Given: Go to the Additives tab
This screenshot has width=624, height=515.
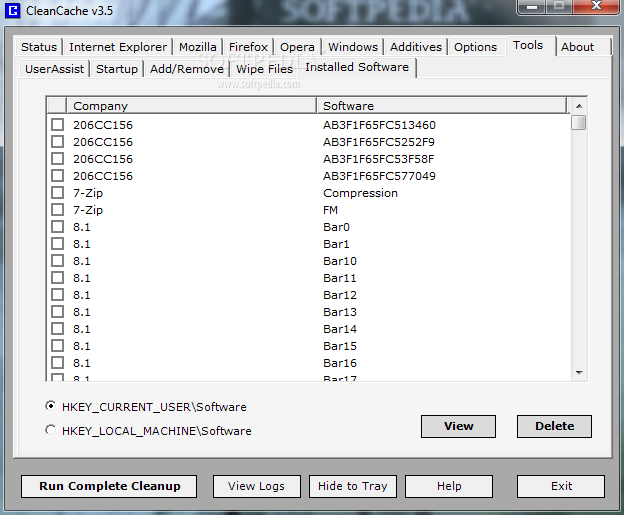Looking at the screenshot, I should click(416, 47).
